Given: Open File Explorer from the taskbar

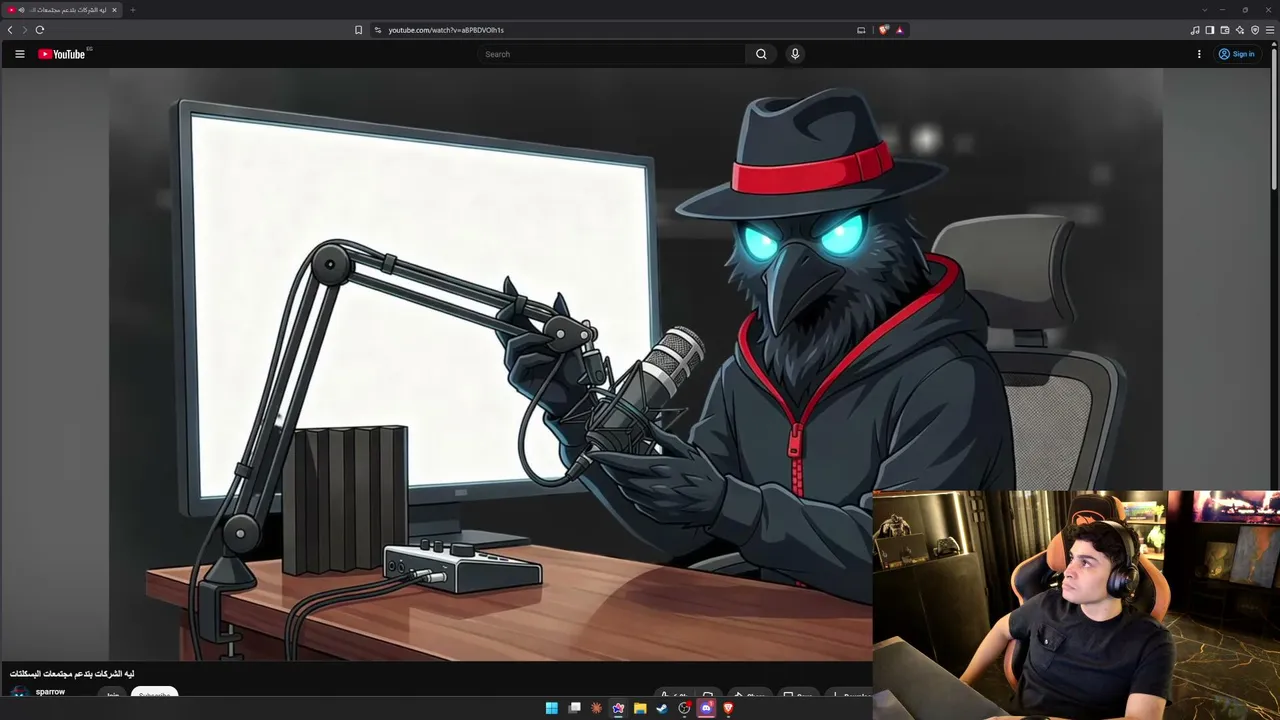Looking at the screenshot, I should [640, 708].
